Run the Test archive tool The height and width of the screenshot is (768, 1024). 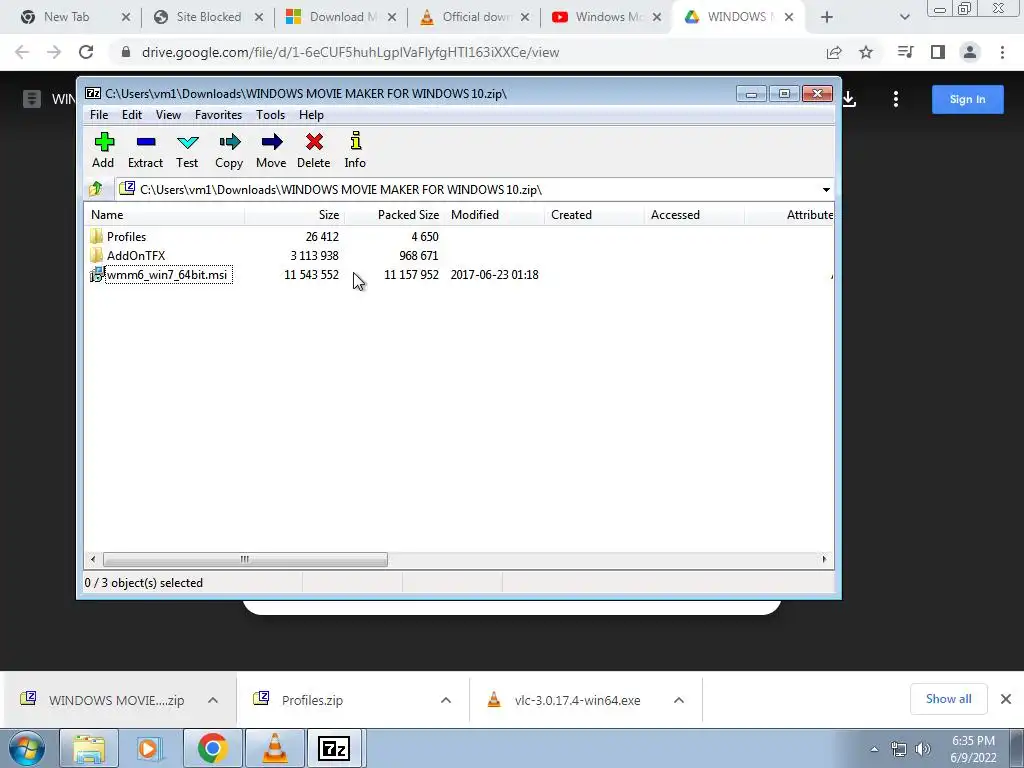[187, 150]
